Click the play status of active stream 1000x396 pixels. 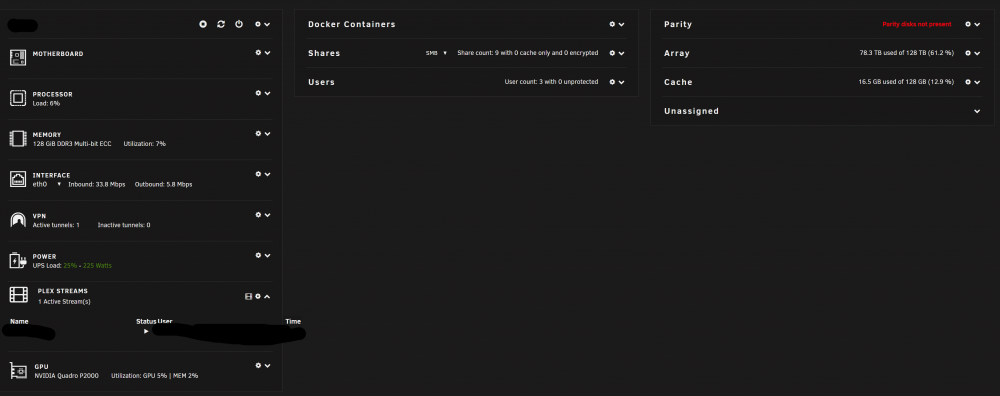click(146, 332)
